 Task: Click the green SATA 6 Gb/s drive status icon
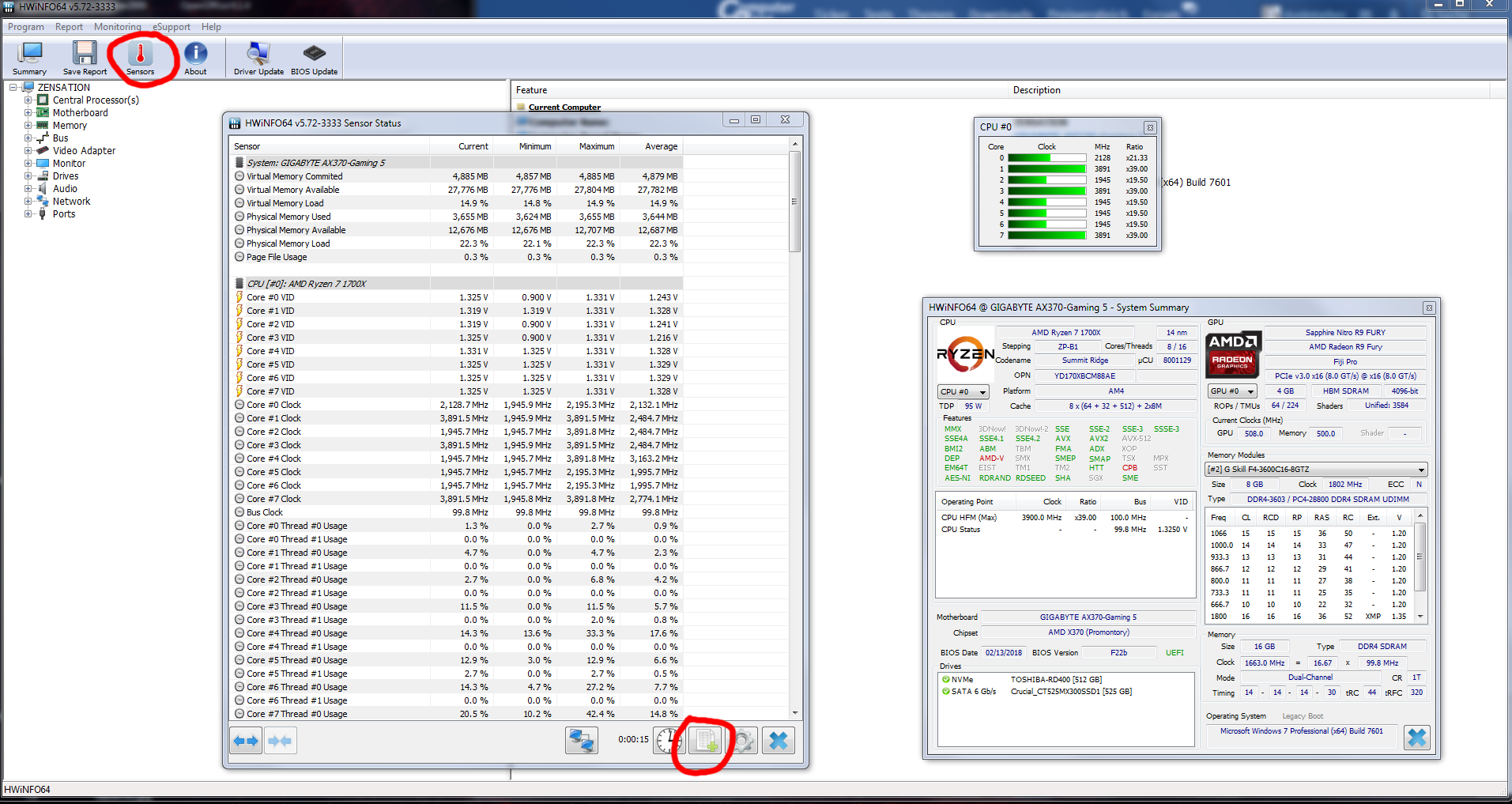pos(946,691)
